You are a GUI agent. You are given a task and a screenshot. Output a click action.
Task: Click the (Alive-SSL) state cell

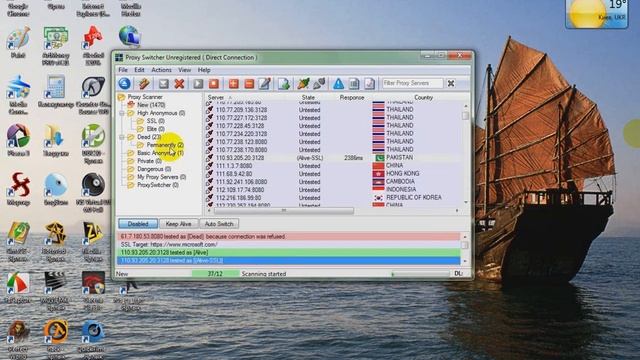click(310, 158)
